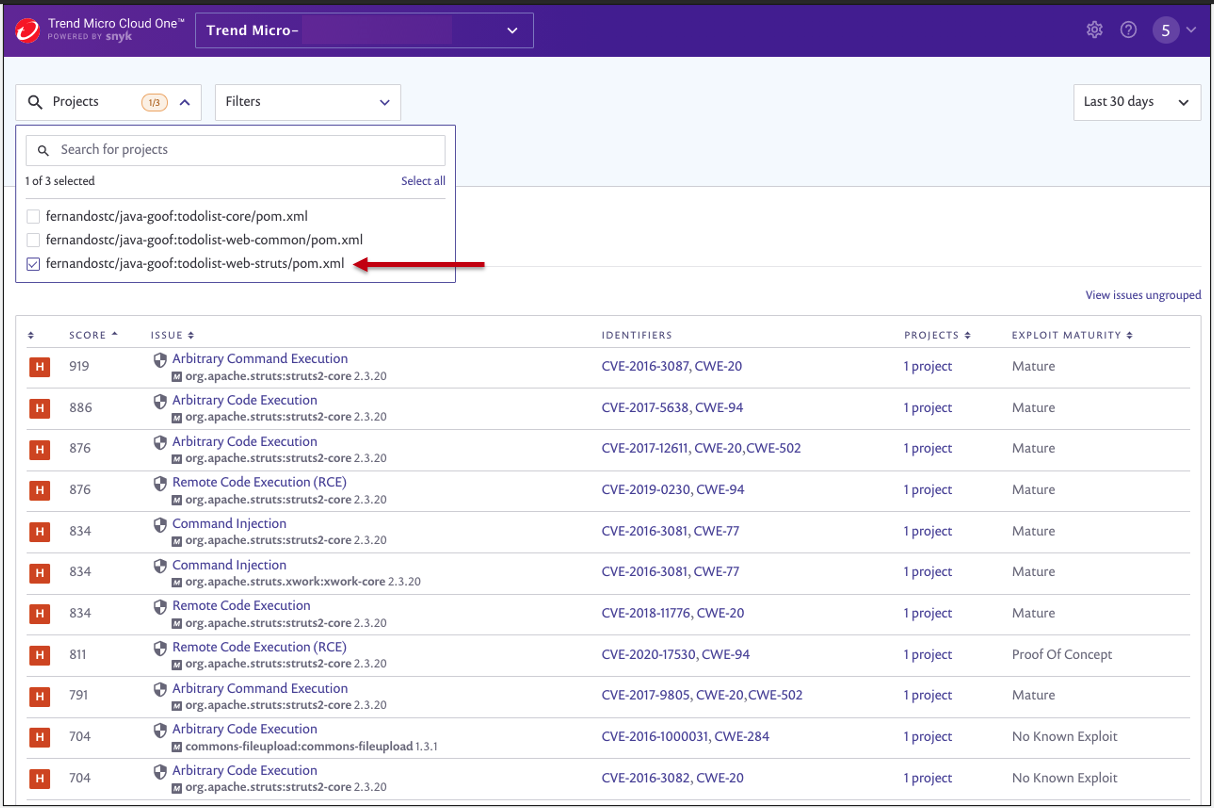Click High severity badge for CVE-2017-12611 row
The width and height of the screenshot is (1214, 808).
(x=39, y=449)
